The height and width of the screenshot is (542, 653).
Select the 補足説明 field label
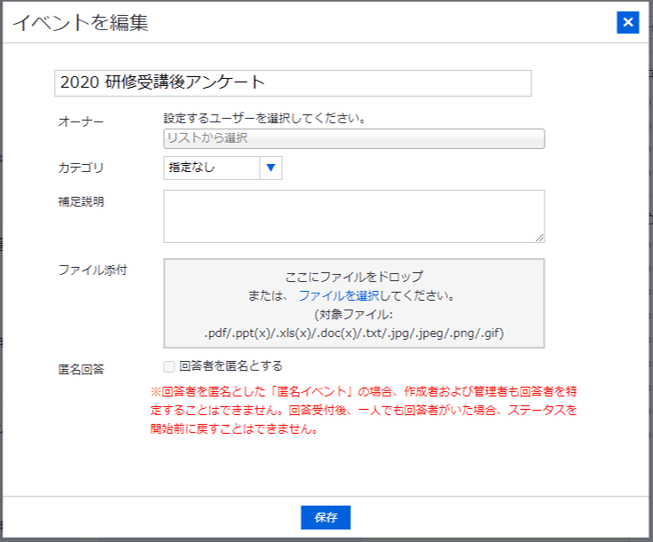(81, 201)
